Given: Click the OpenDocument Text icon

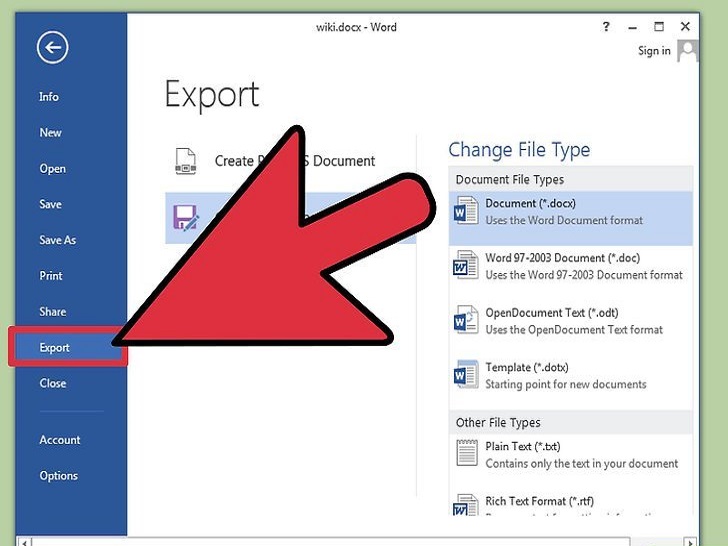Looking at the screenshot, I should (466, 319).
